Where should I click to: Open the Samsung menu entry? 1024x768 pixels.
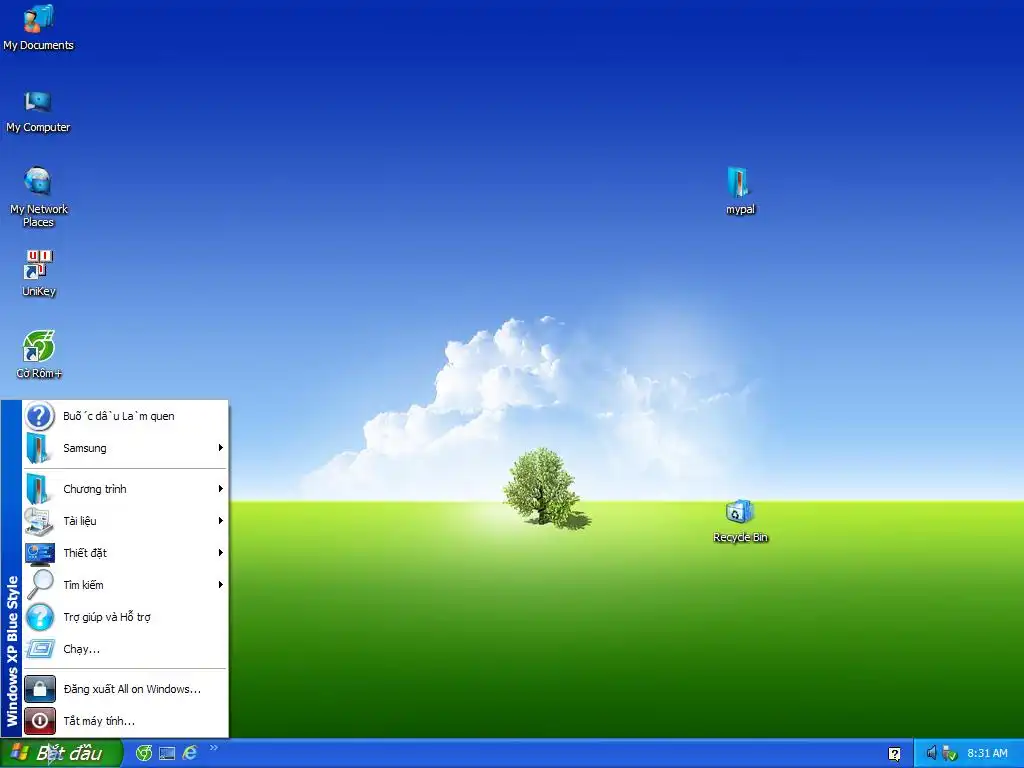tap(125, 448)
